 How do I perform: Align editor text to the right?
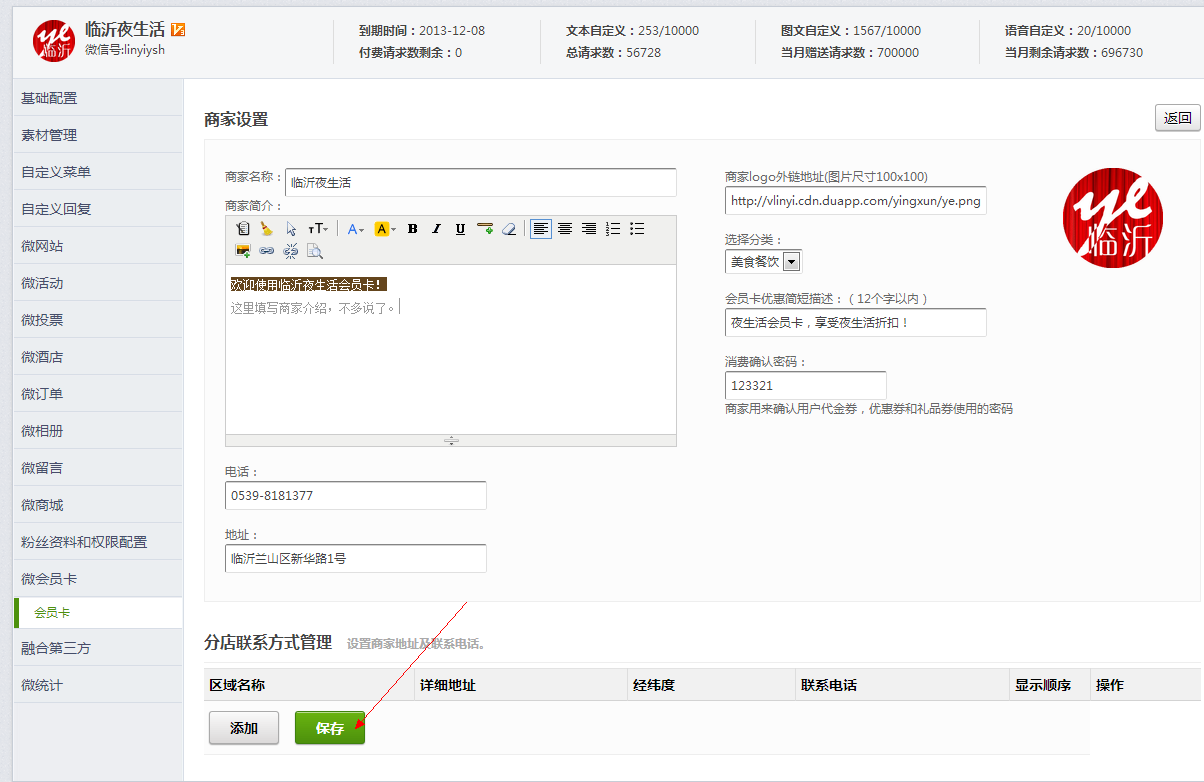pos(589,229)
